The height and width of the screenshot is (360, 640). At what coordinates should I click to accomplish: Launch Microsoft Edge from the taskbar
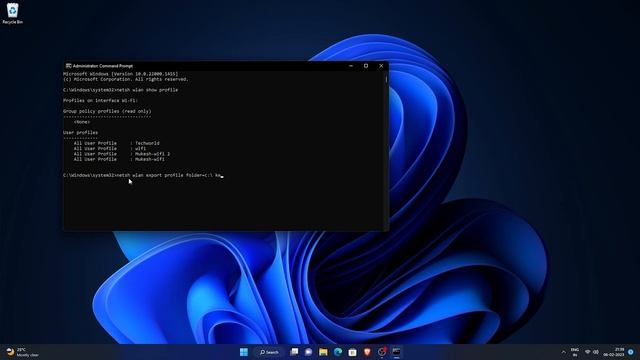point(338,352)
